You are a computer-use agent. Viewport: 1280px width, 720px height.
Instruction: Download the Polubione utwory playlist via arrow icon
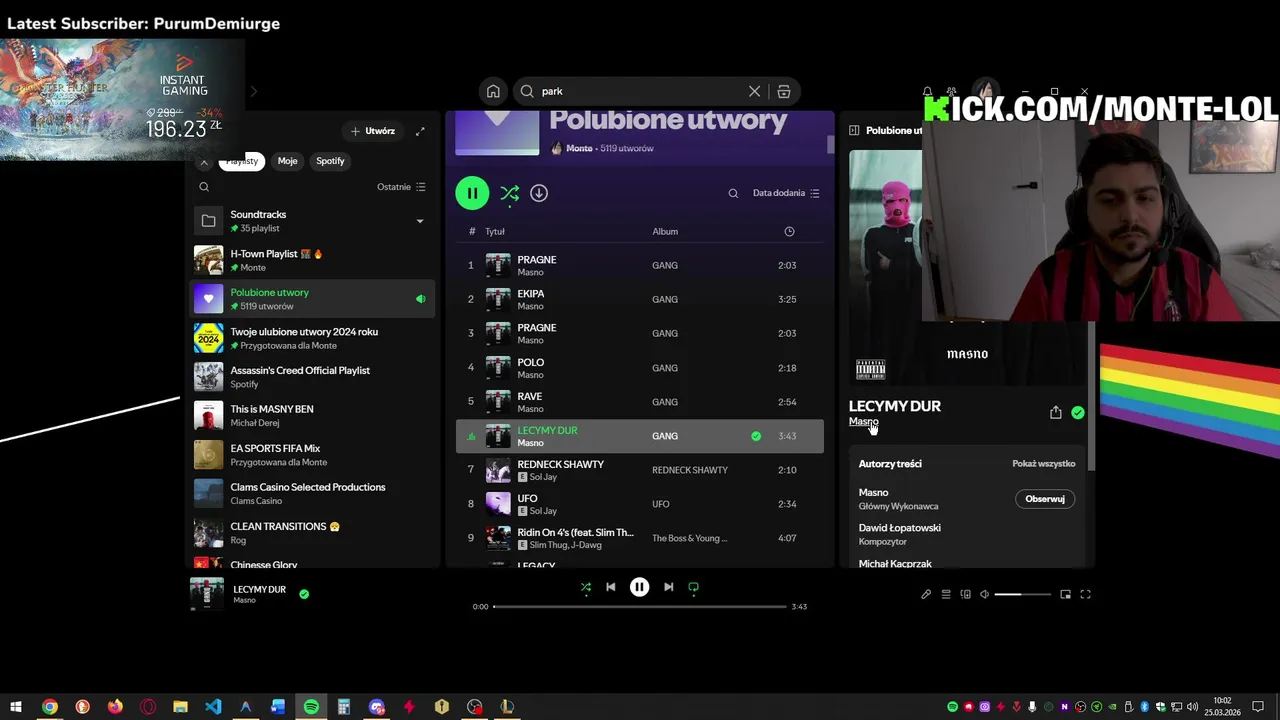[539, 193]
